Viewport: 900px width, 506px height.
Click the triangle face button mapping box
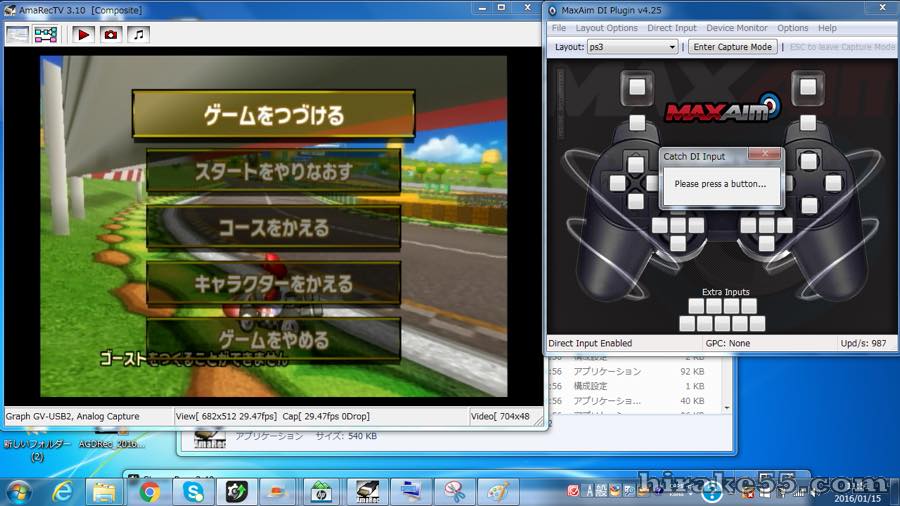click(x=809, y=161)
